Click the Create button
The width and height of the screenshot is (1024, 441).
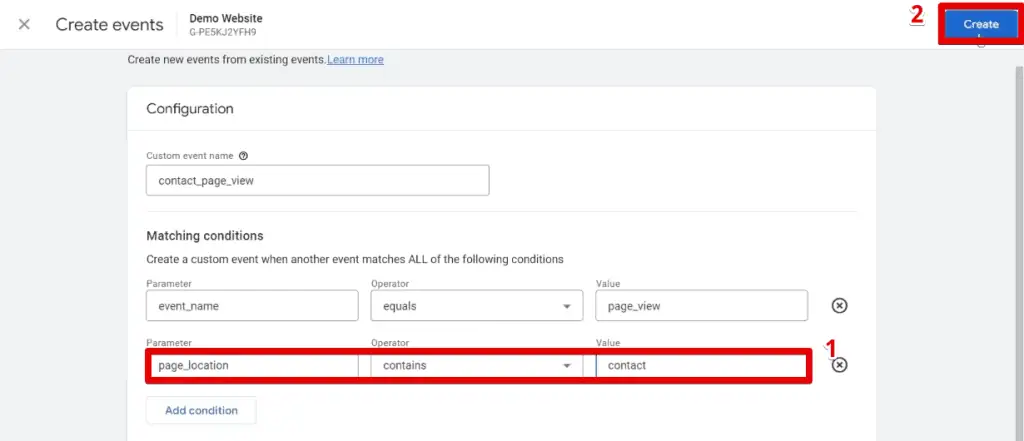pyautogui.click(x=980, y=24)
